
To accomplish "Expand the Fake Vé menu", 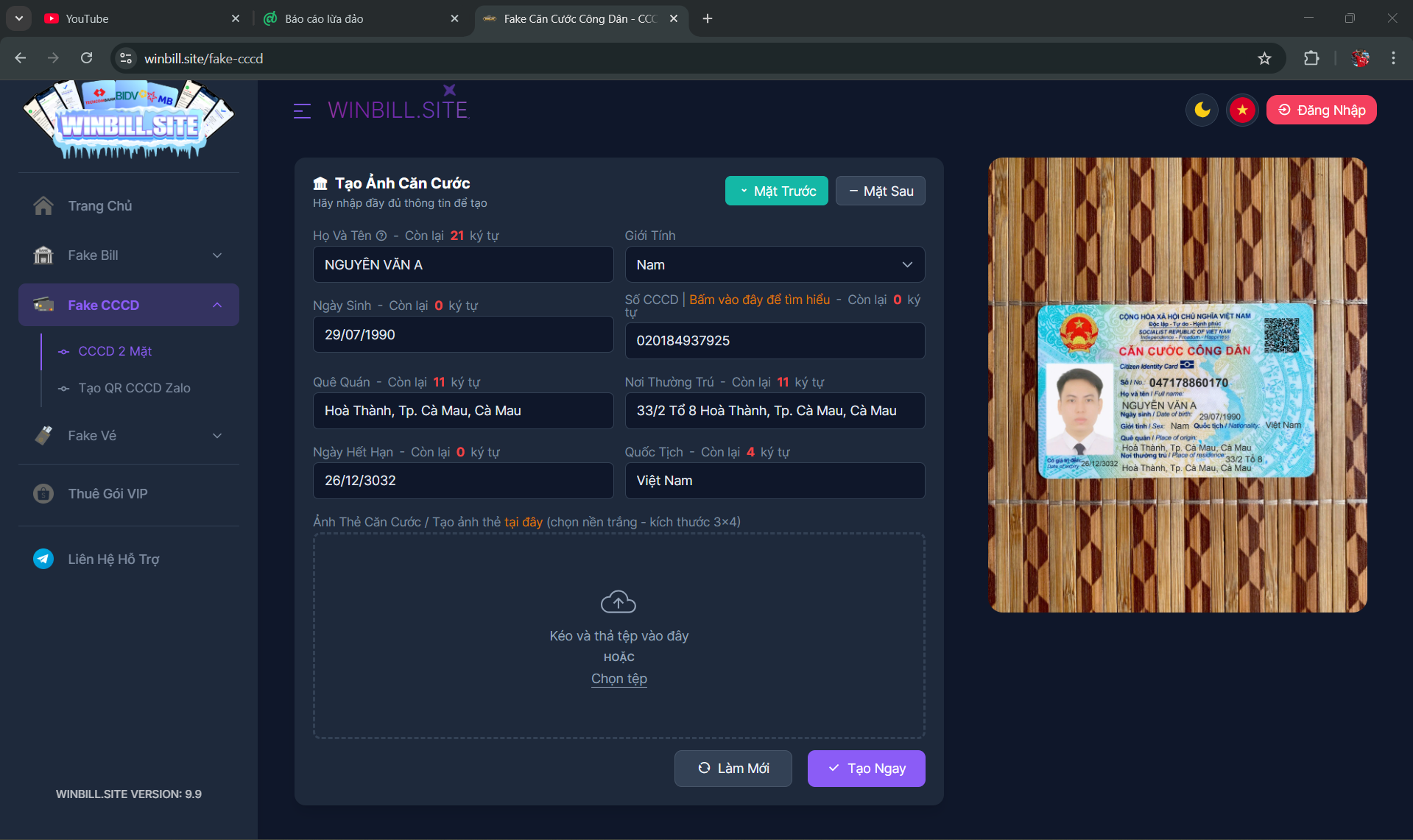I will point(129,435).
